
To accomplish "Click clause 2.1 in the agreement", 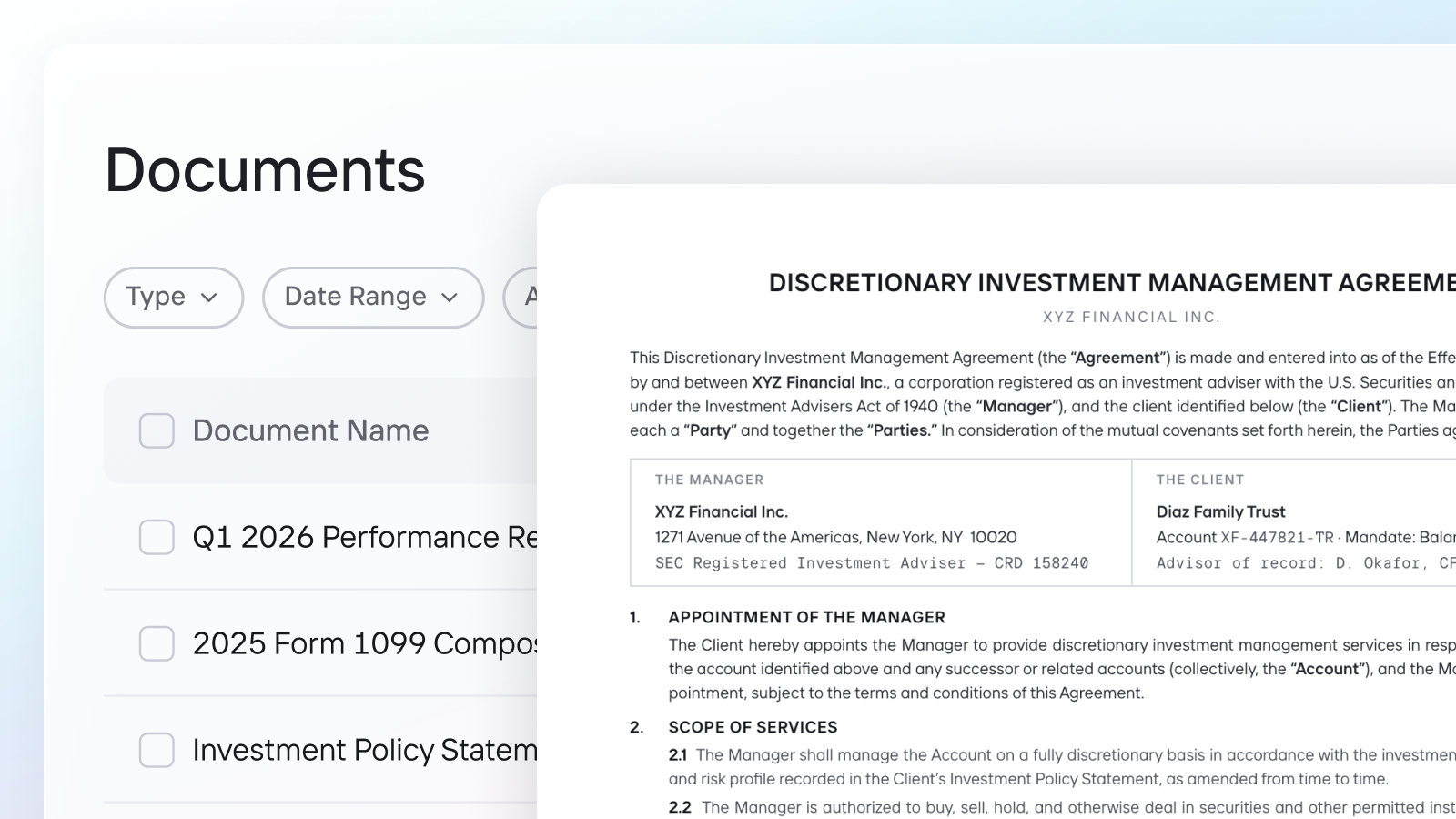I will coord(1062,767).
